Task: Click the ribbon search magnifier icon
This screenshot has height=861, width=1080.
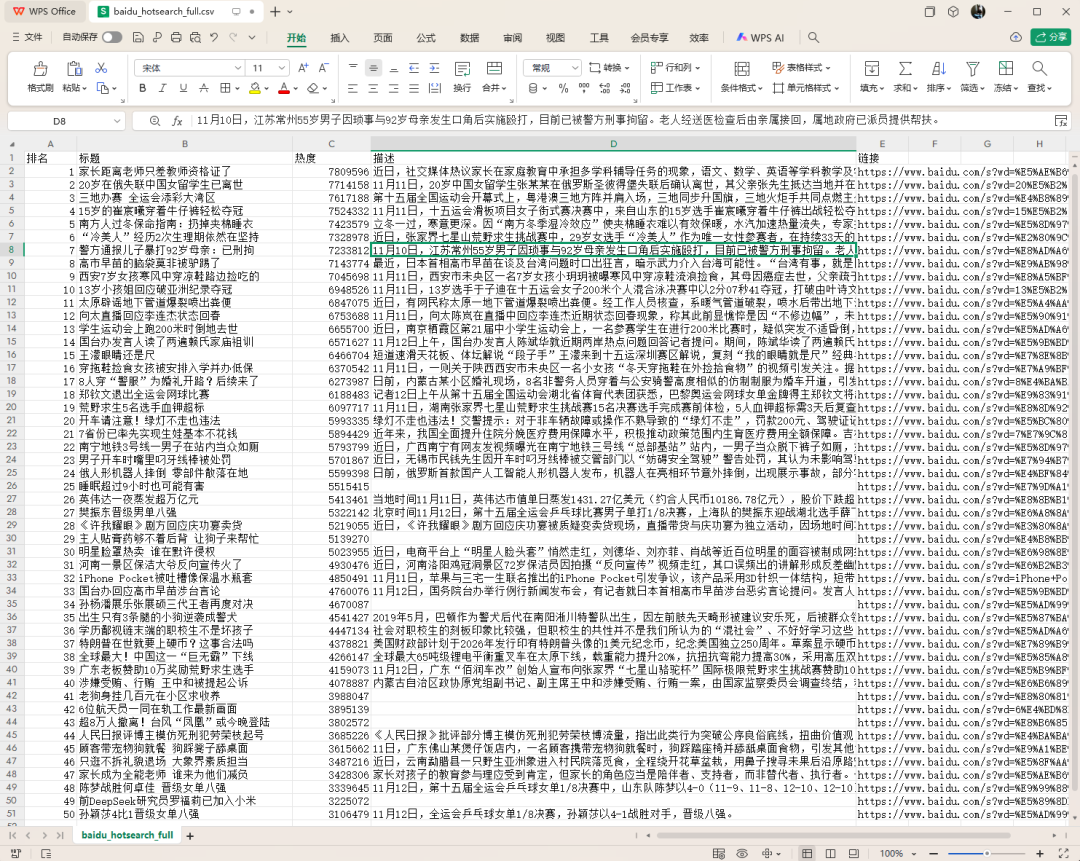Action: coord(813,37)
